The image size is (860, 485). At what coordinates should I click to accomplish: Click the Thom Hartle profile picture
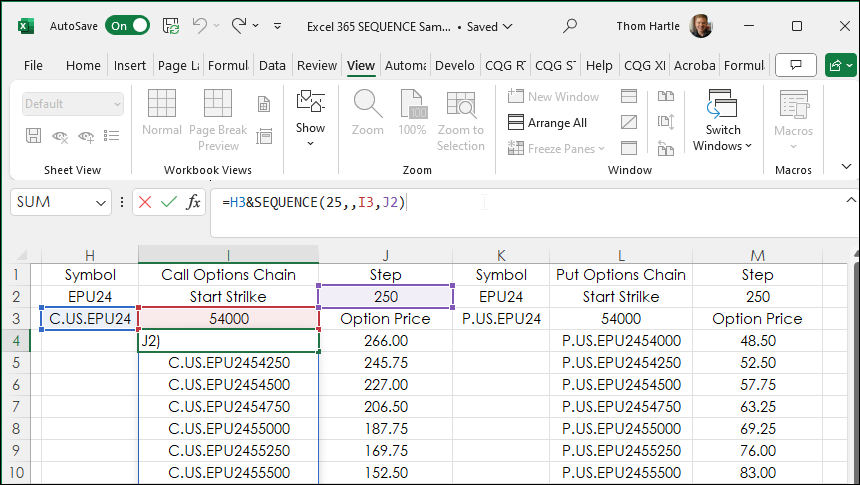coord(701,26)
